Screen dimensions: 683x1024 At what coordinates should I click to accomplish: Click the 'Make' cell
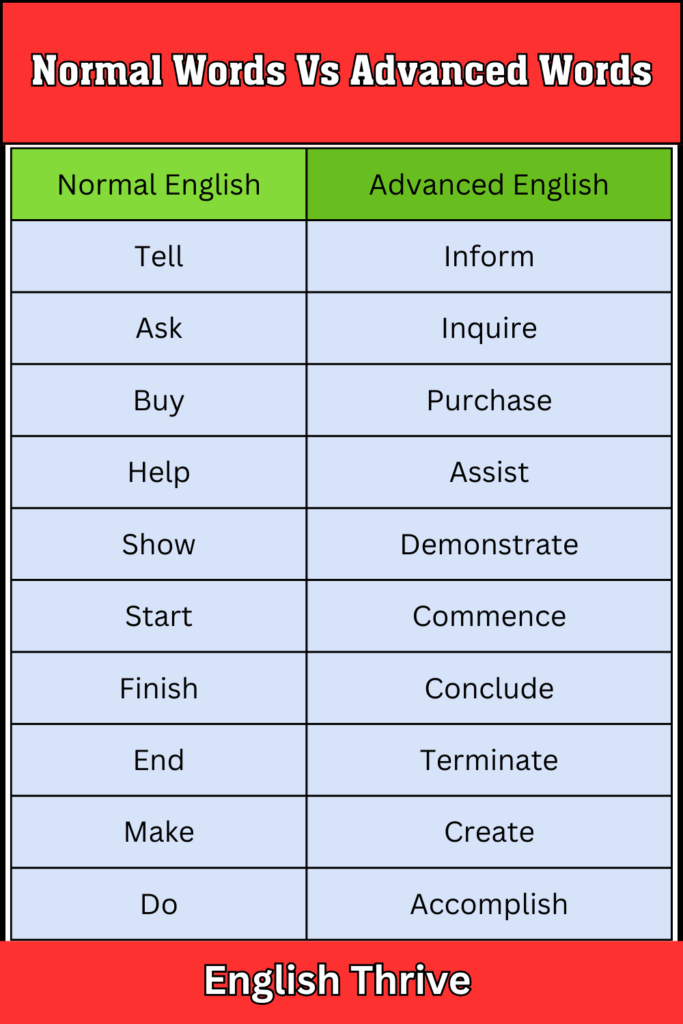point(159,833)
